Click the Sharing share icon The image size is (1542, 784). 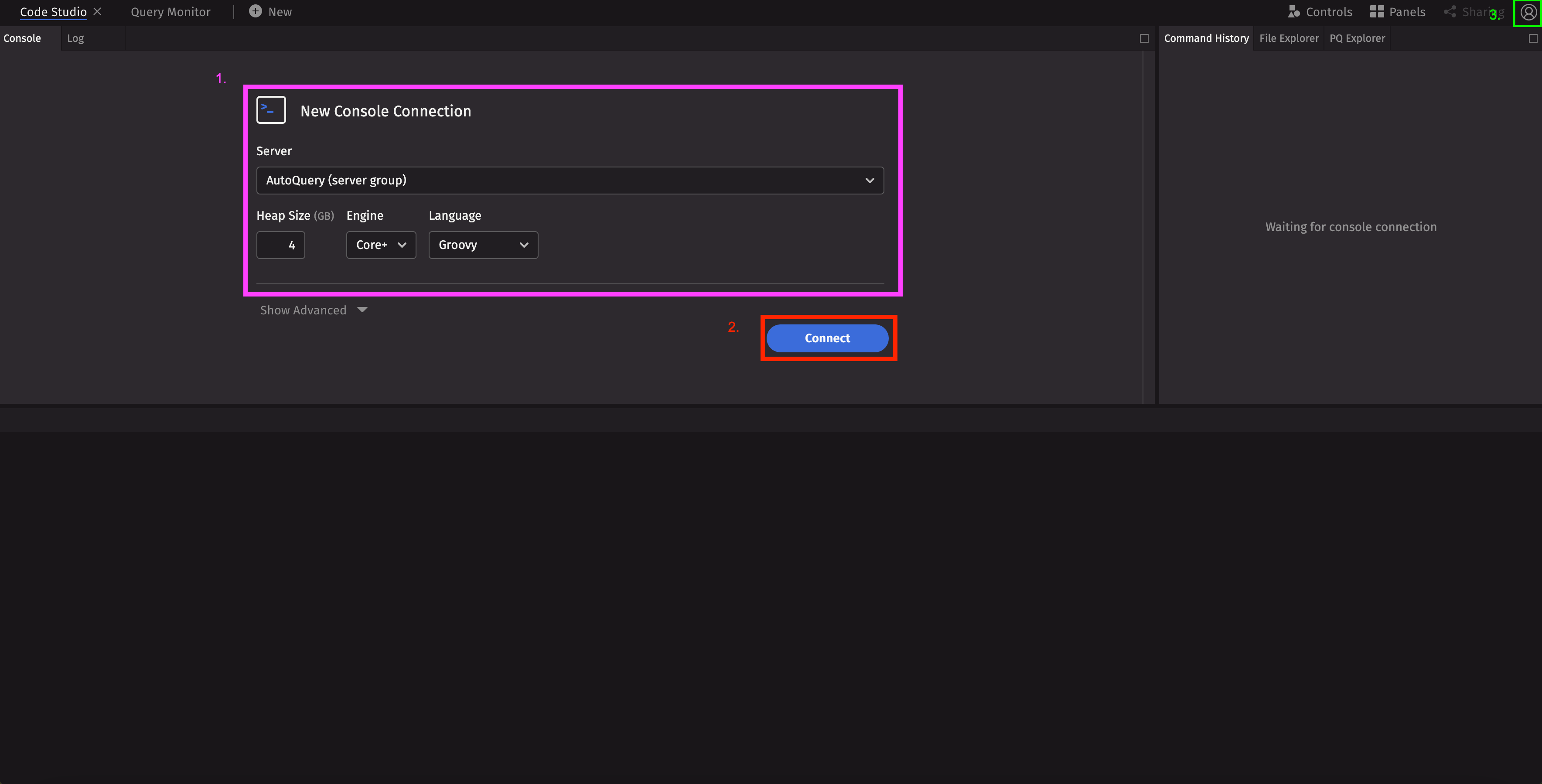(1450, 12)
